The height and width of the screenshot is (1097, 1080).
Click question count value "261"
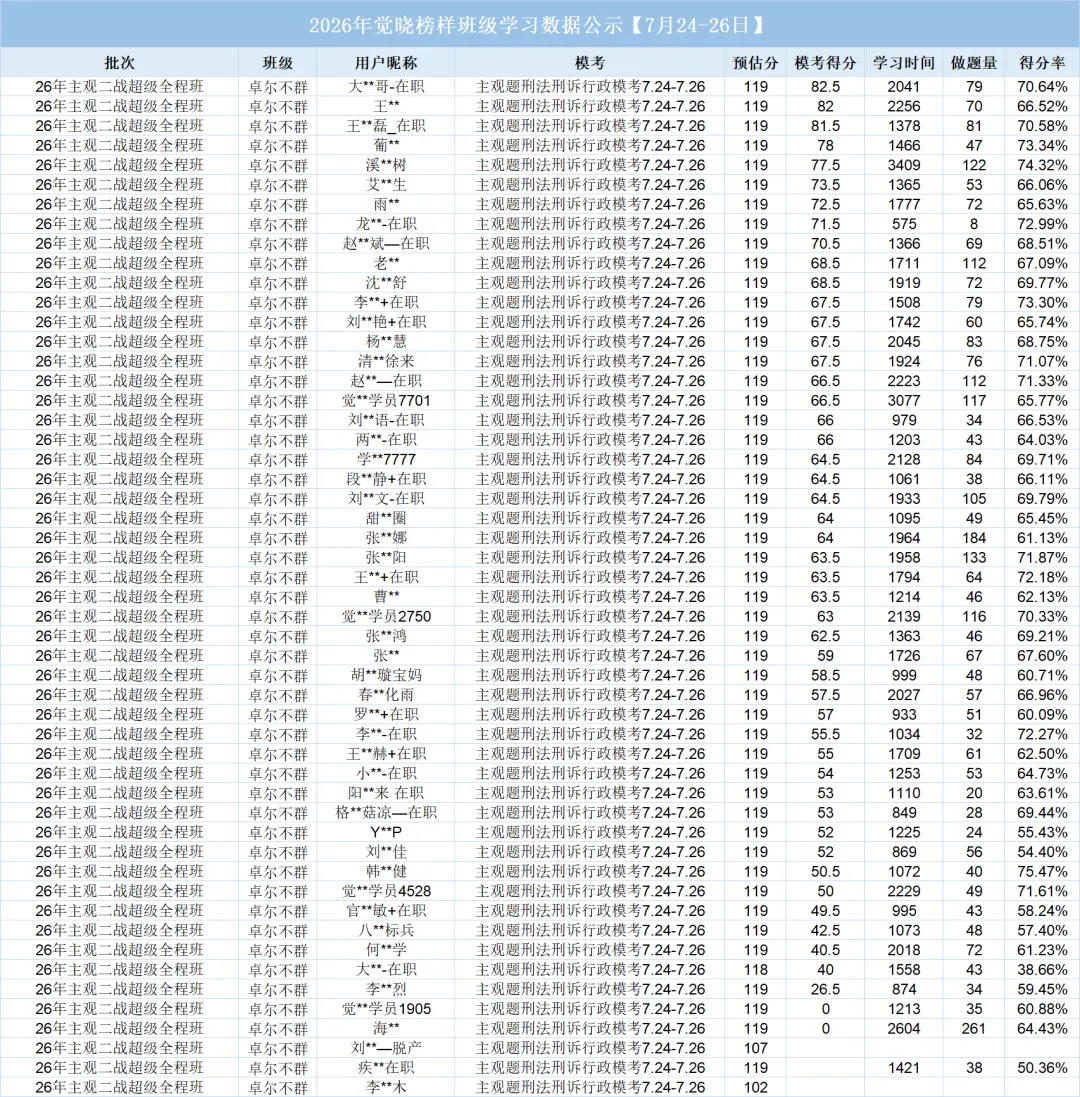[974, 1028]
